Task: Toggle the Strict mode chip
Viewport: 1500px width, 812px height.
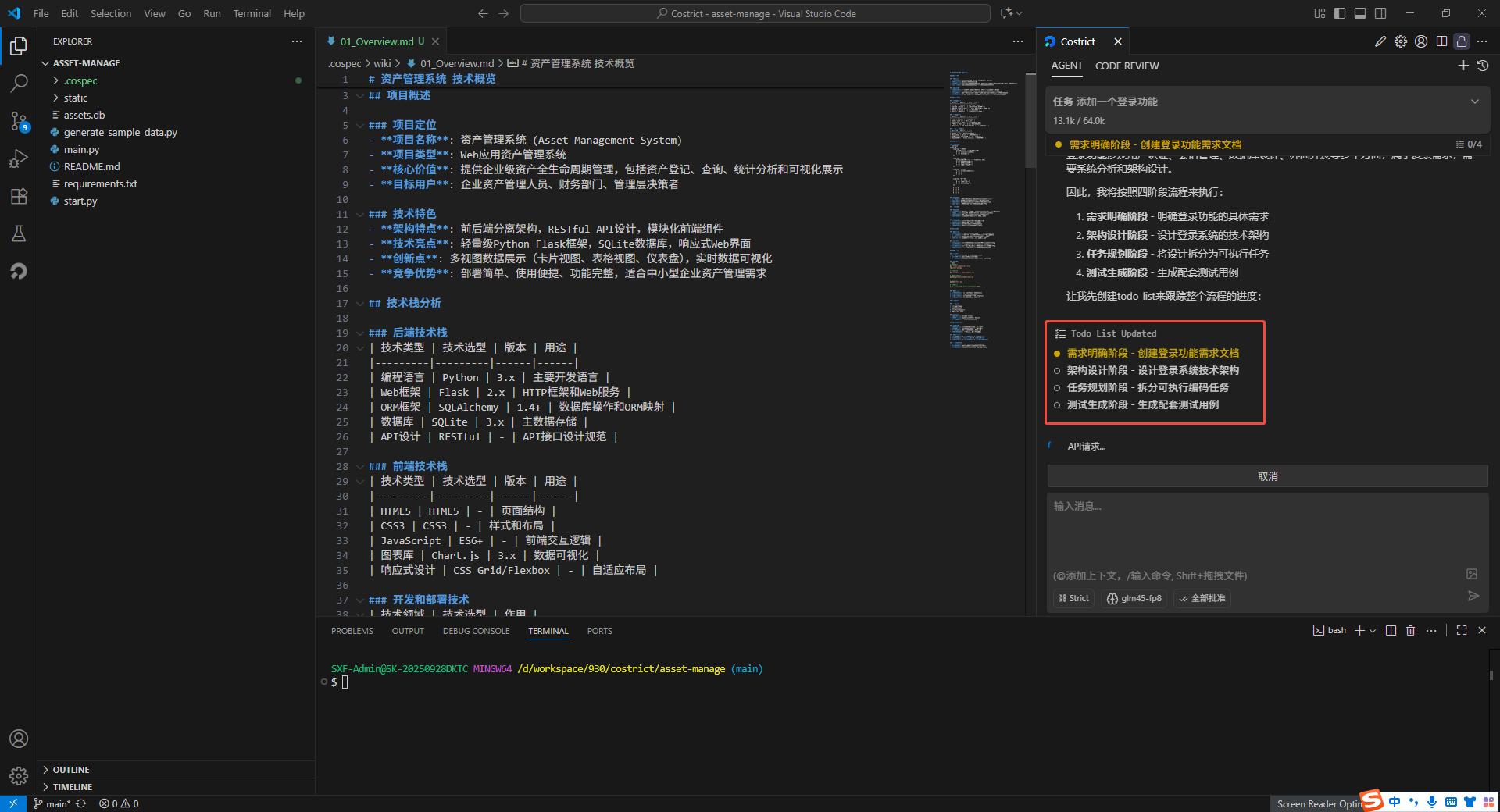Action: point(1074,598)
